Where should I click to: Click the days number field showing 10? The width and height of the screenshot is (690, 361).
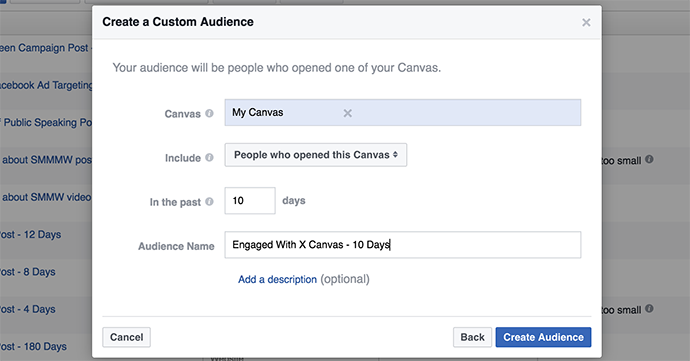(x=250, y=201)
